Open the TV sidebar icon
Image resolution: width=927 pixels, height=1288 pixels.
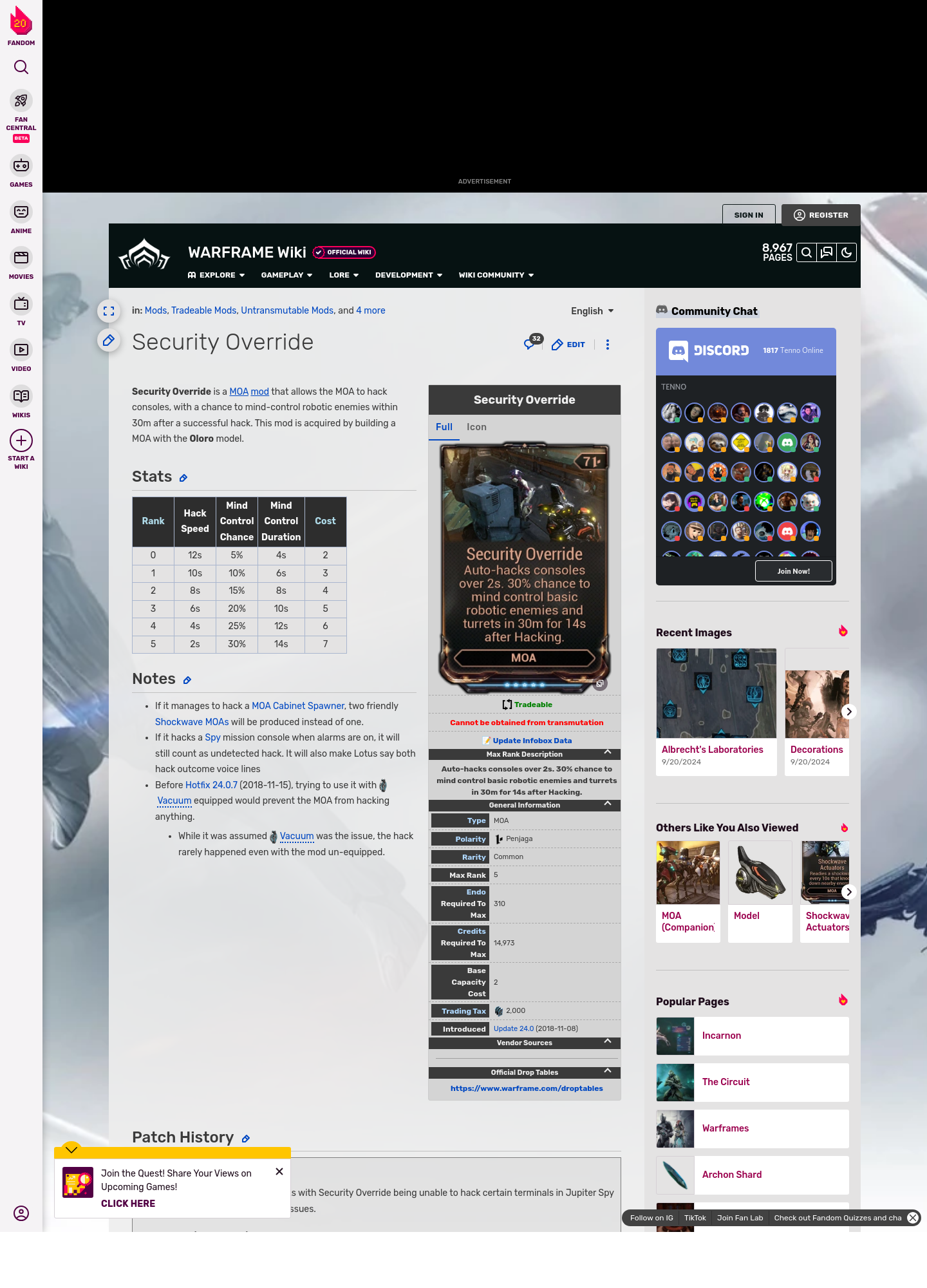pyautogui.click(x=21, y=303)
